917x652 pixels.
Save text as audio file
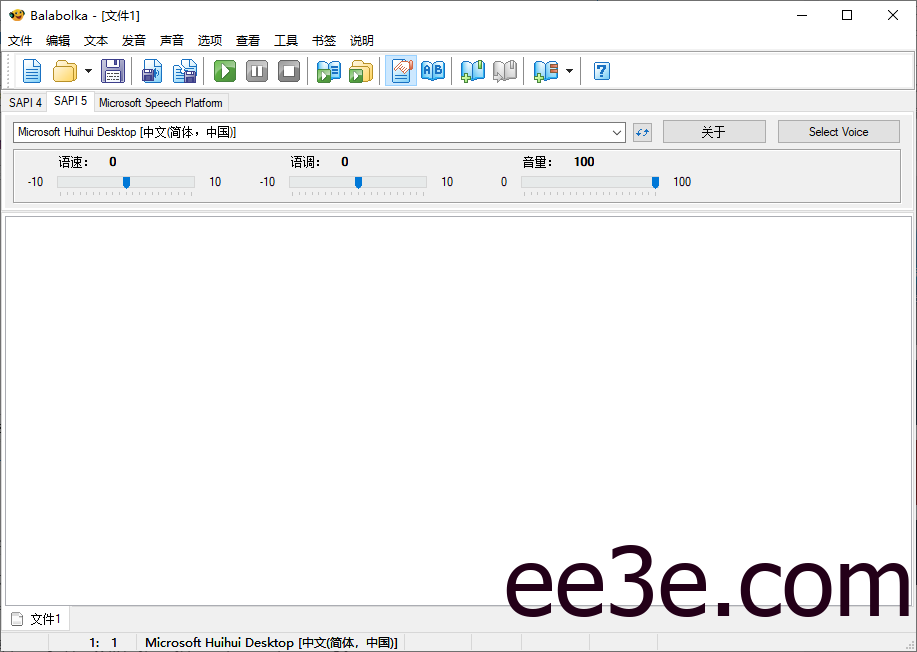click(x=151, y=71)
